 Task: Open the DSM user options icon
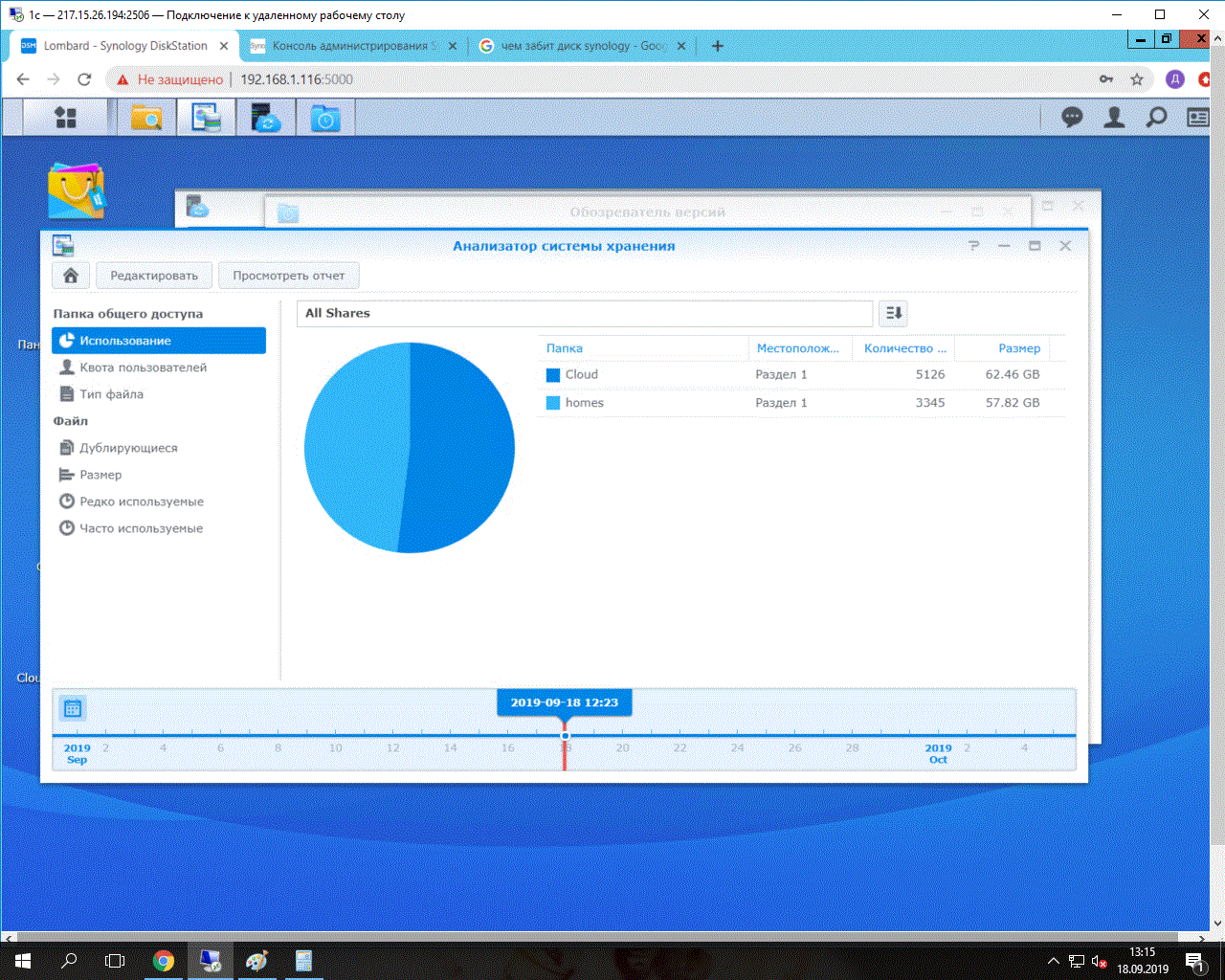(1114, 117)
